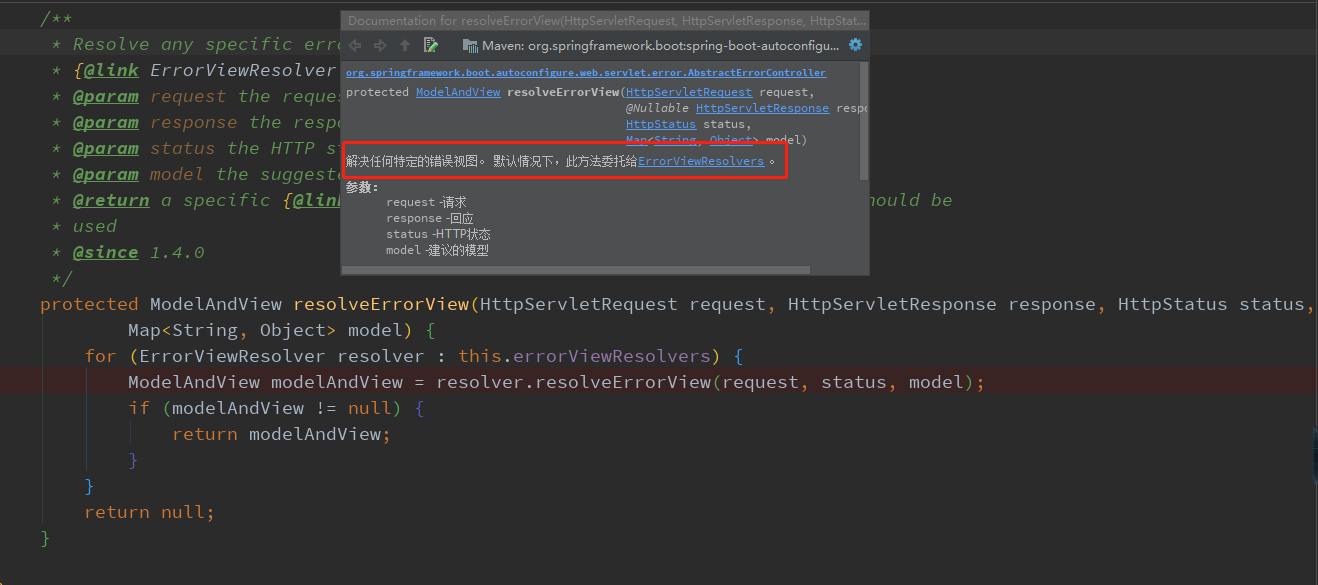Click '{@link ErrorViewResolver' in javadoc comment

tap(204, 70)
